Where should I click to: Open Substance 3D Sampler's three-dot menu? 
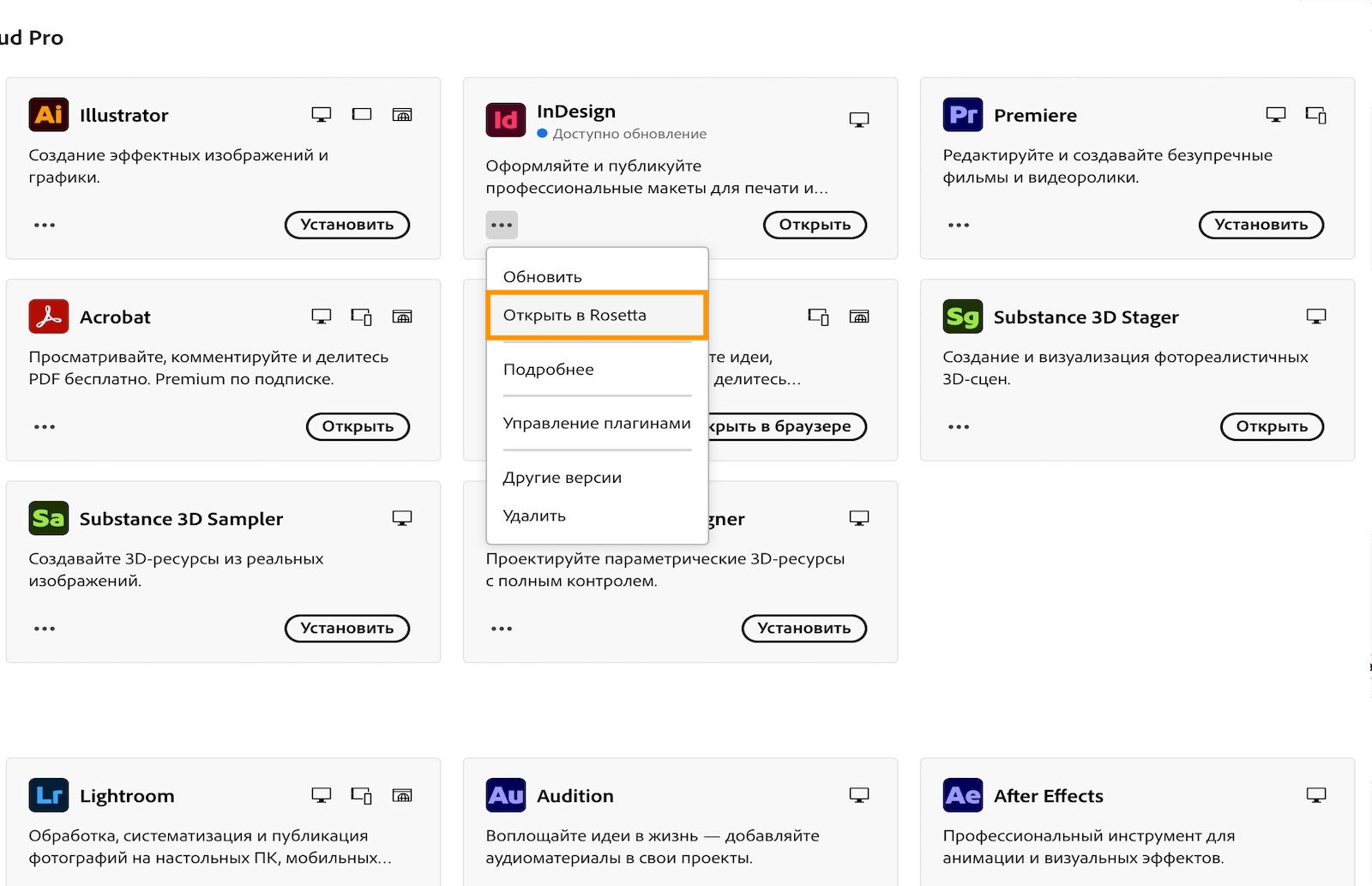click(x=45, y=628)
